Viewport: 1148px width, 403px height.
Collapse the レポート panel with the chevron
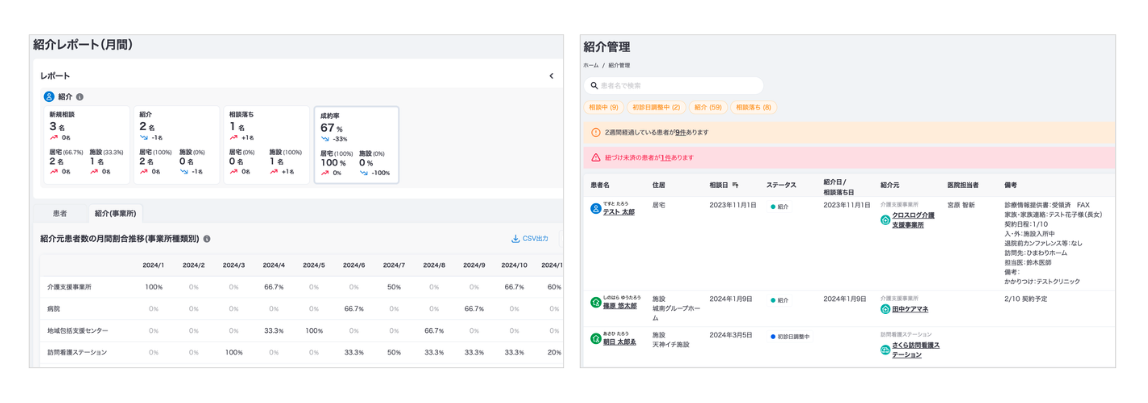(x=551, y=75)
